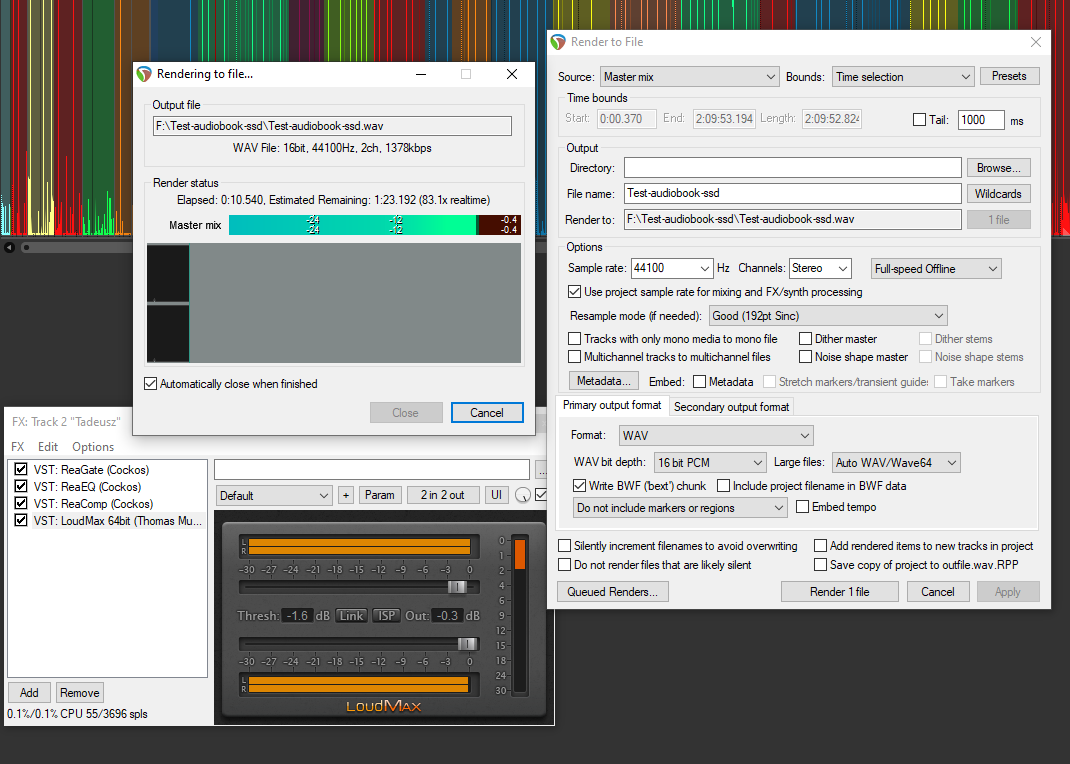The height and width of the screenshot is (764, 1070).
Task: Expand the Format dropdown set to WAV
Action: click(x=716, y=435)
